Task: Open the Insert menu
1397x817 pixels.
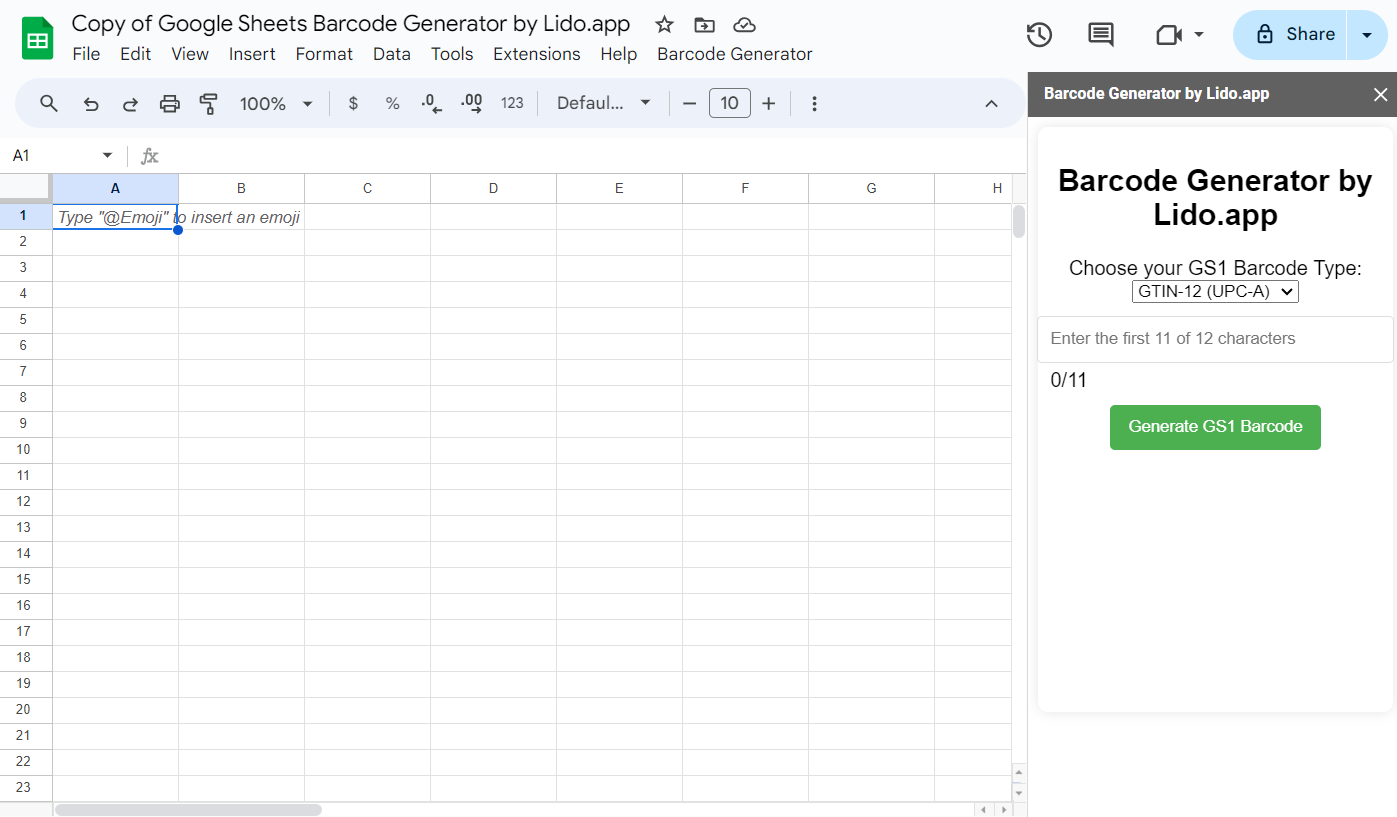Action: pos(252,54)
